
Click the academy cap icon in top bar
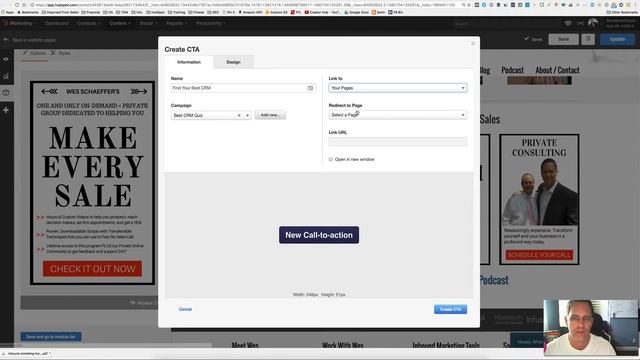(568, 23)
